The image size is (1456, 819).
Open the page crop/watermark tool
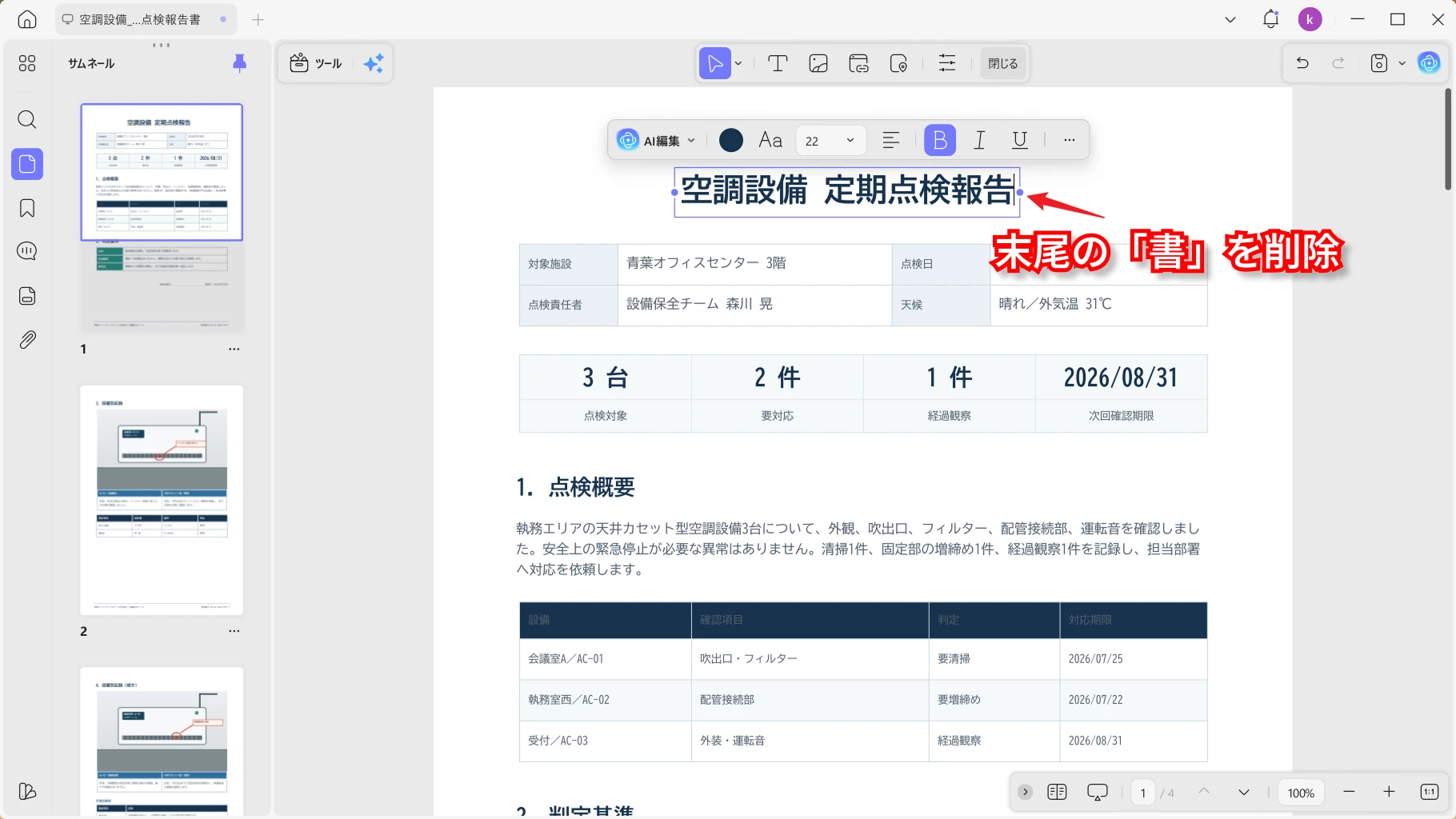[898, 63]
